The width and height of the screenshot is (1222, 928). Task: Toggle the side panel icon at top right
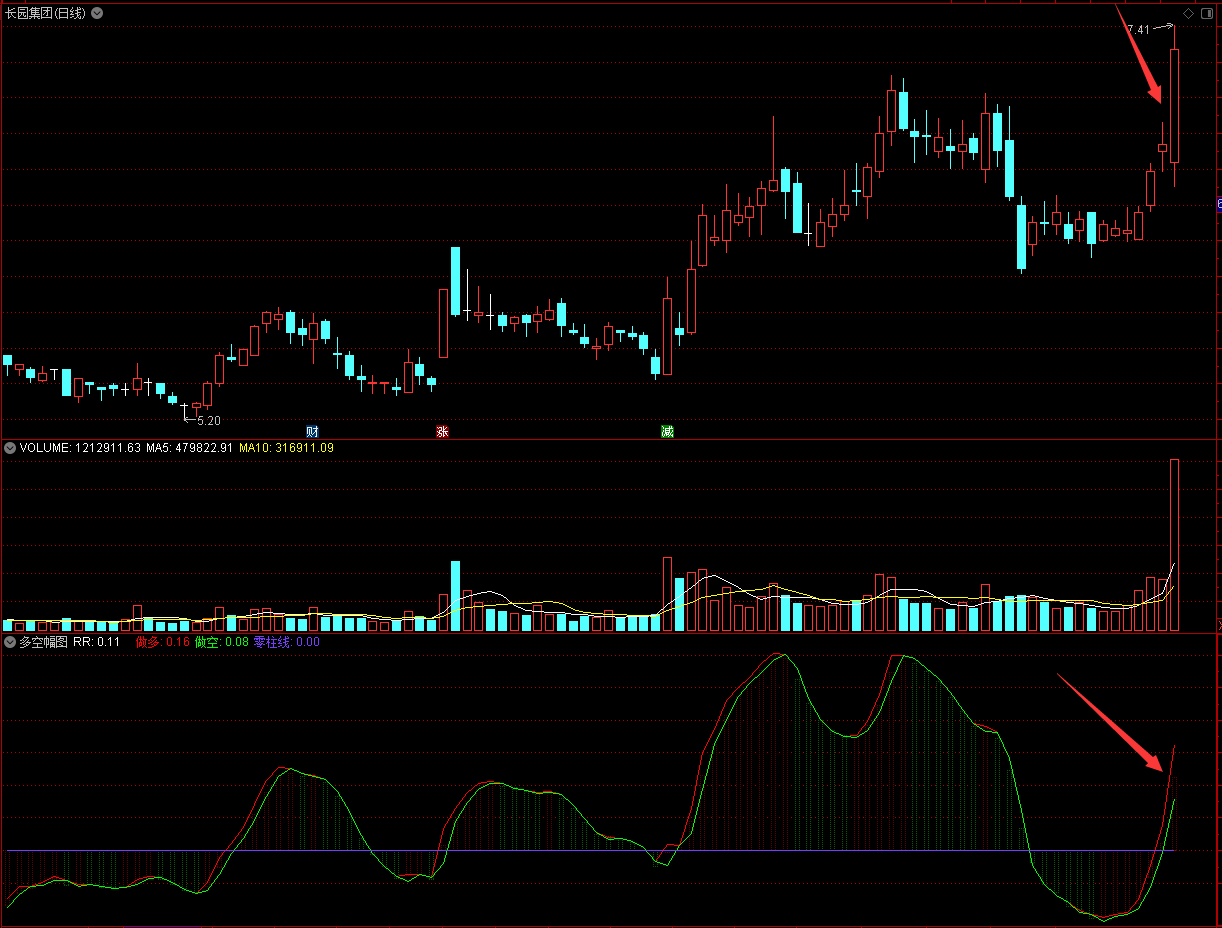coord(1206,13)
